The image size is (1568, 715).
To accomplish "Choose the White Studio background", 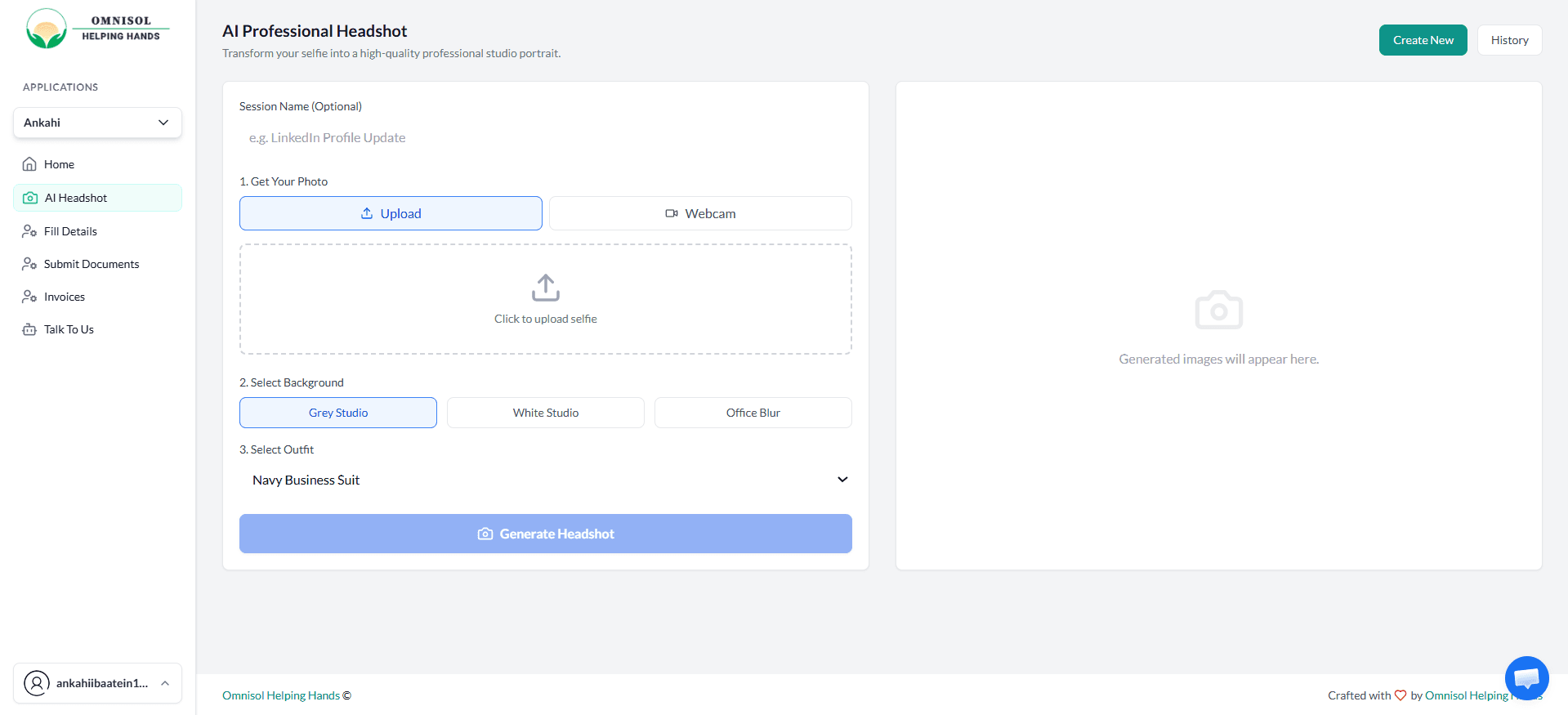I will click(x=545, y=413).
